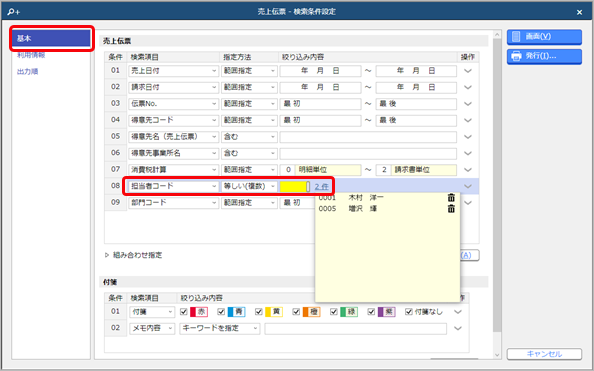Open the 売上日付 search item dropdown
The width and height of the screenshot is (594, 371).
(x=173, y=71)
